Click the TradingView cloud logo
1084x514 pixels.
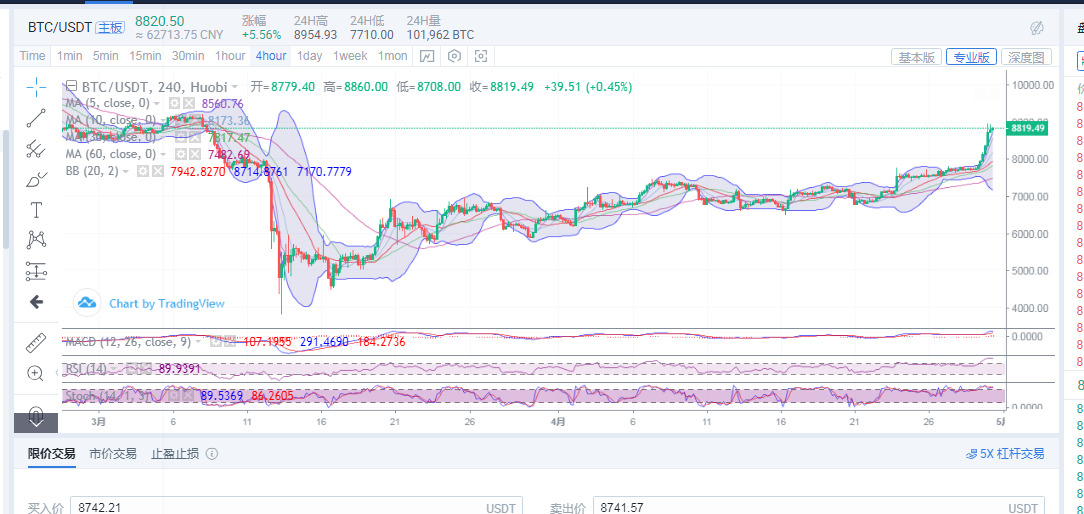click(x=86, y=303)
